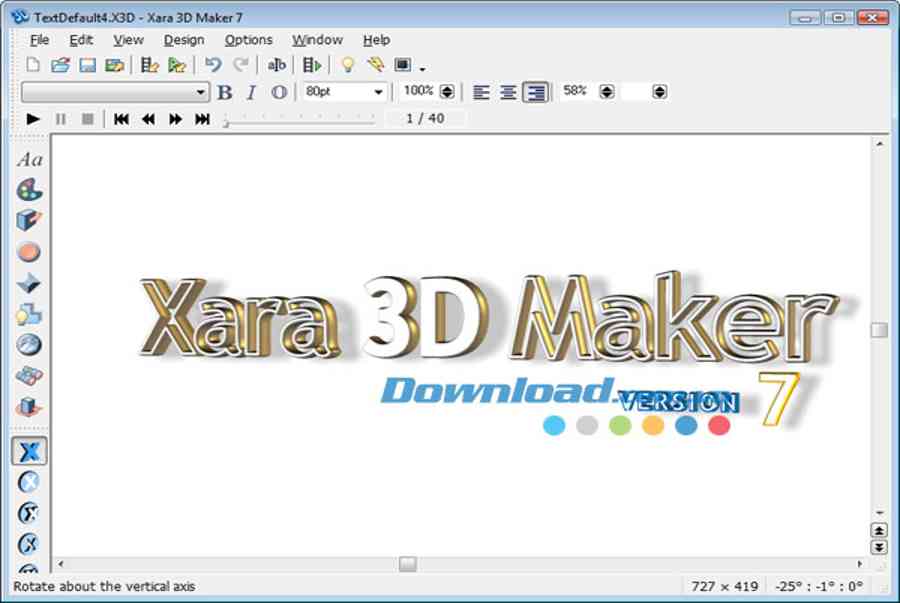The width and height of the screenshot is (900, 603).
Task: Click the Undo arrow icon
Action: pyautogui.click(x=213, y=65)
